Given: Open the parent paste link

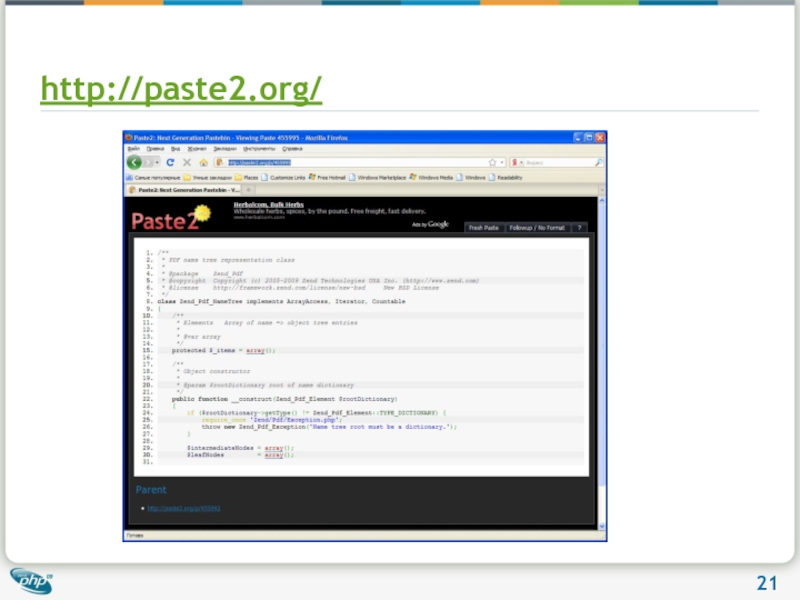Looking at the screenshot, I should [x=183, y=509].
